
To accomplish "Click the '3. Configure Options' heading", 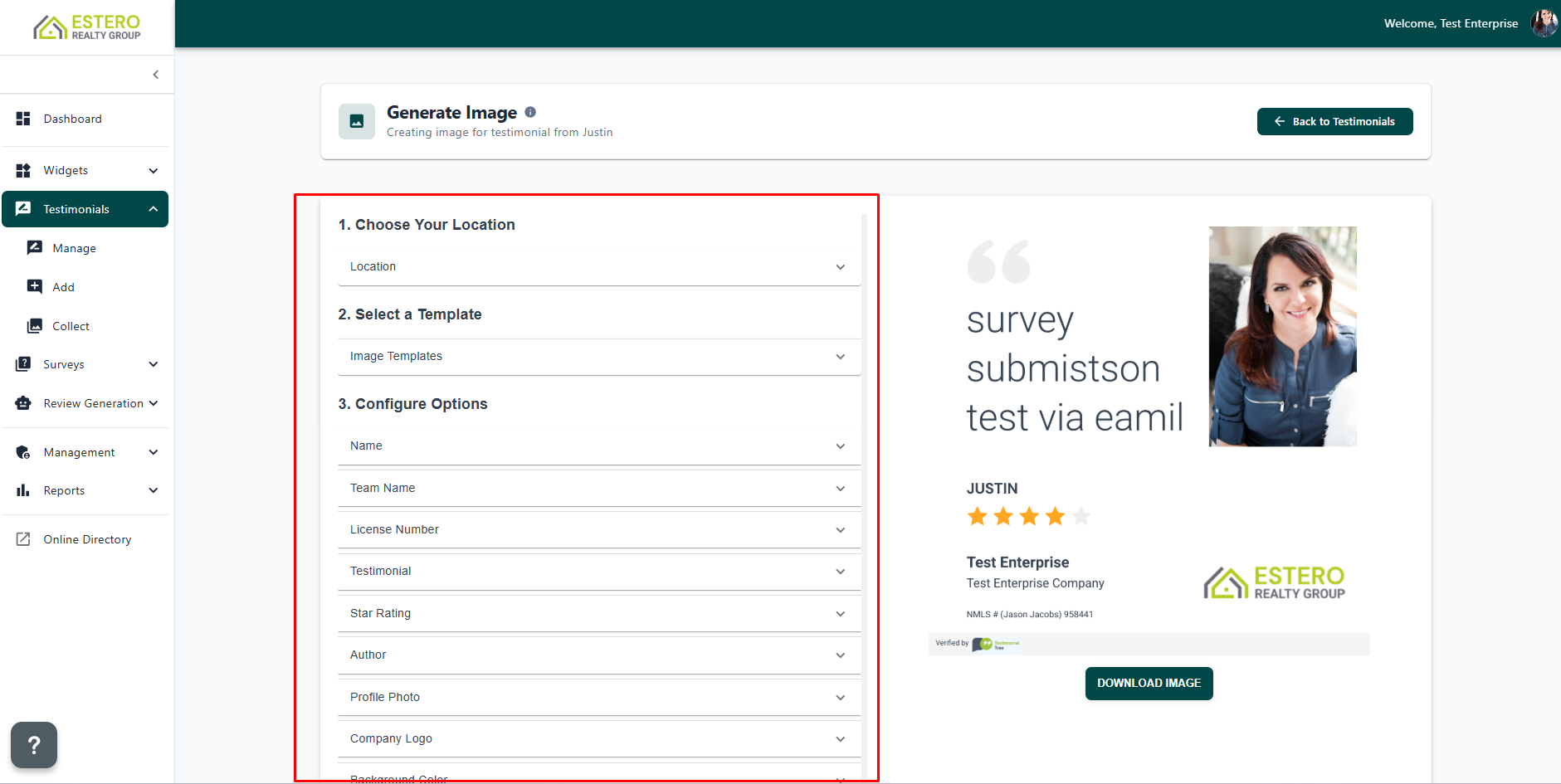I will tap(412, 404).
